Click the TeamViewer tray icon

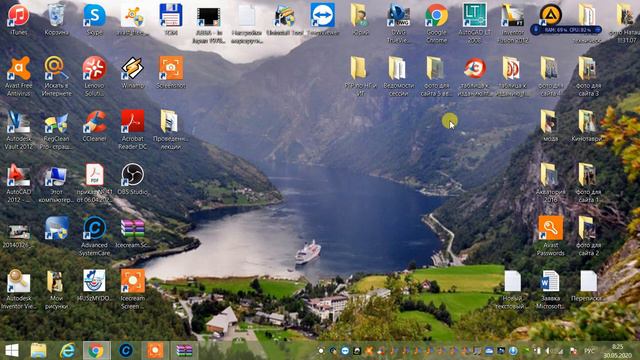point(345,351)
